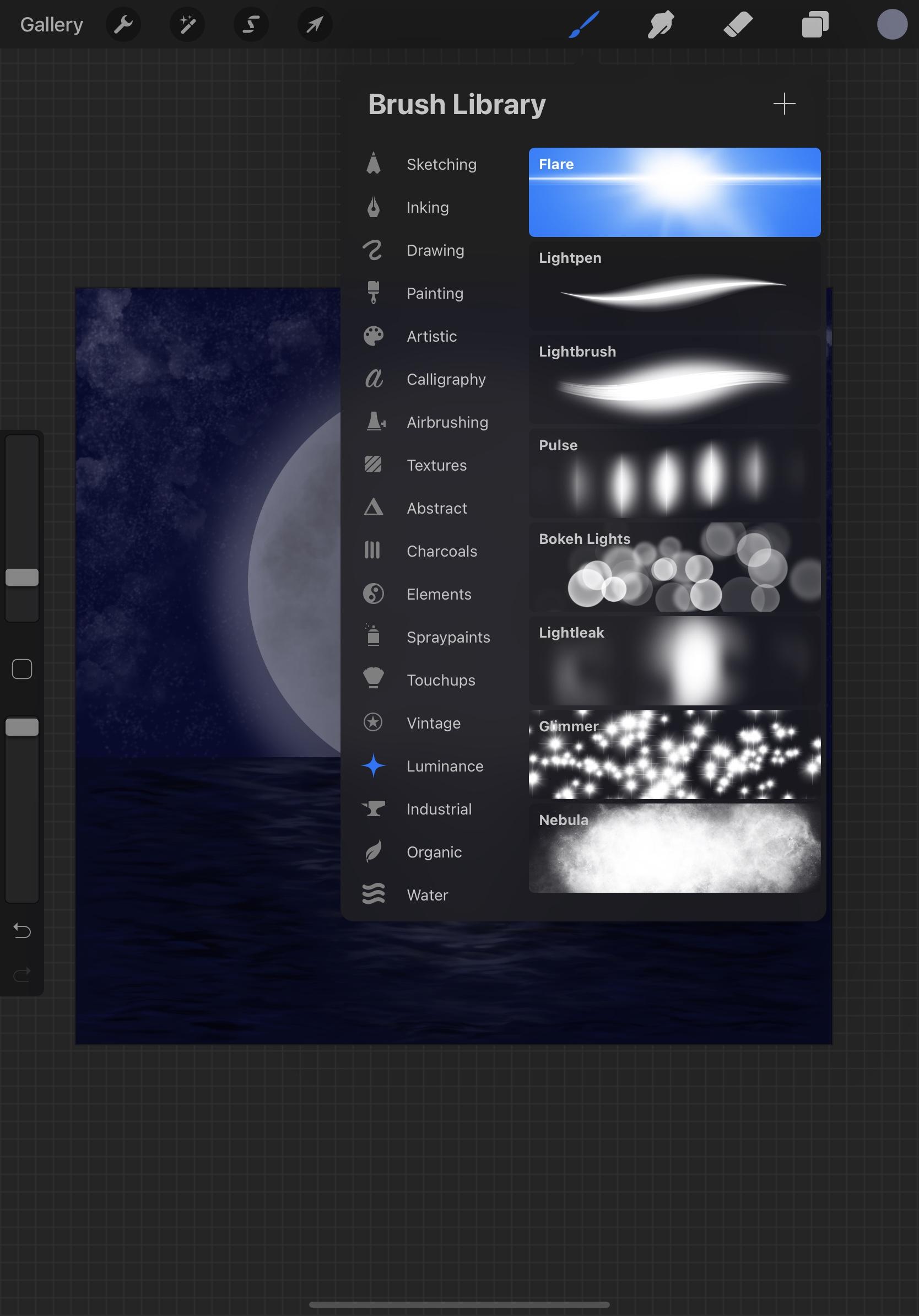Click the Spraypaints can icon
Image resolution: width=919 pixels, height=1316 pixels.
click(373, 635)
